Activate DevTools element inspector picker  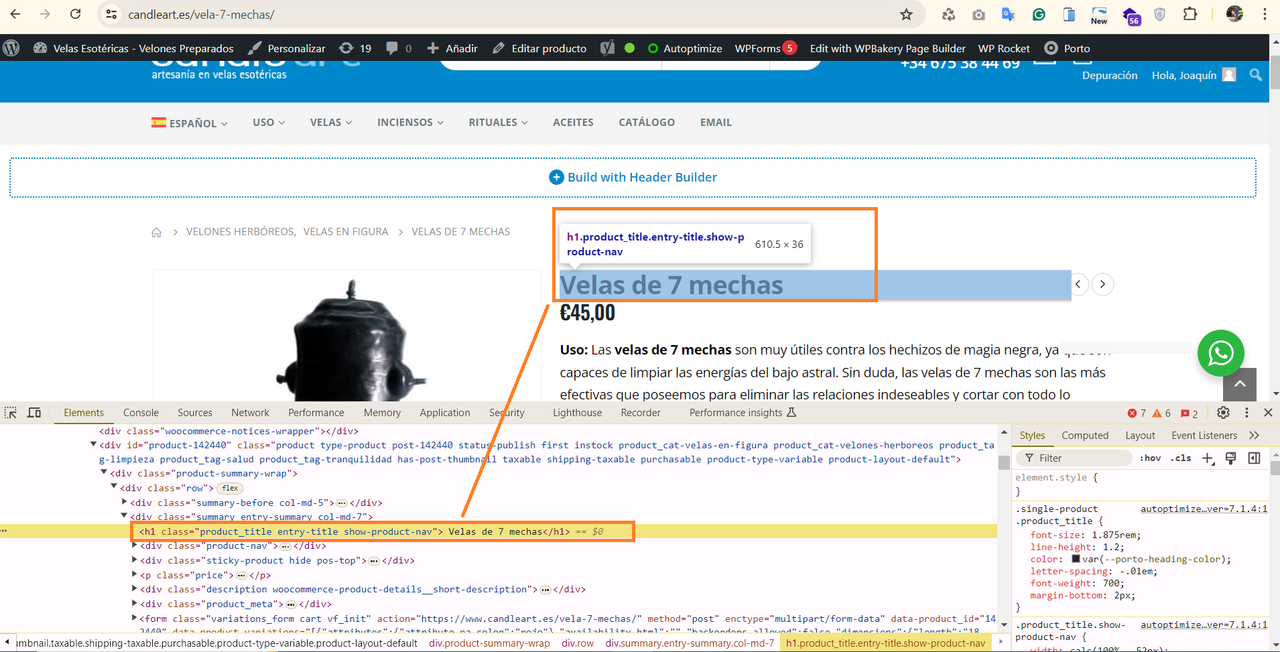(x=11, y=412)
